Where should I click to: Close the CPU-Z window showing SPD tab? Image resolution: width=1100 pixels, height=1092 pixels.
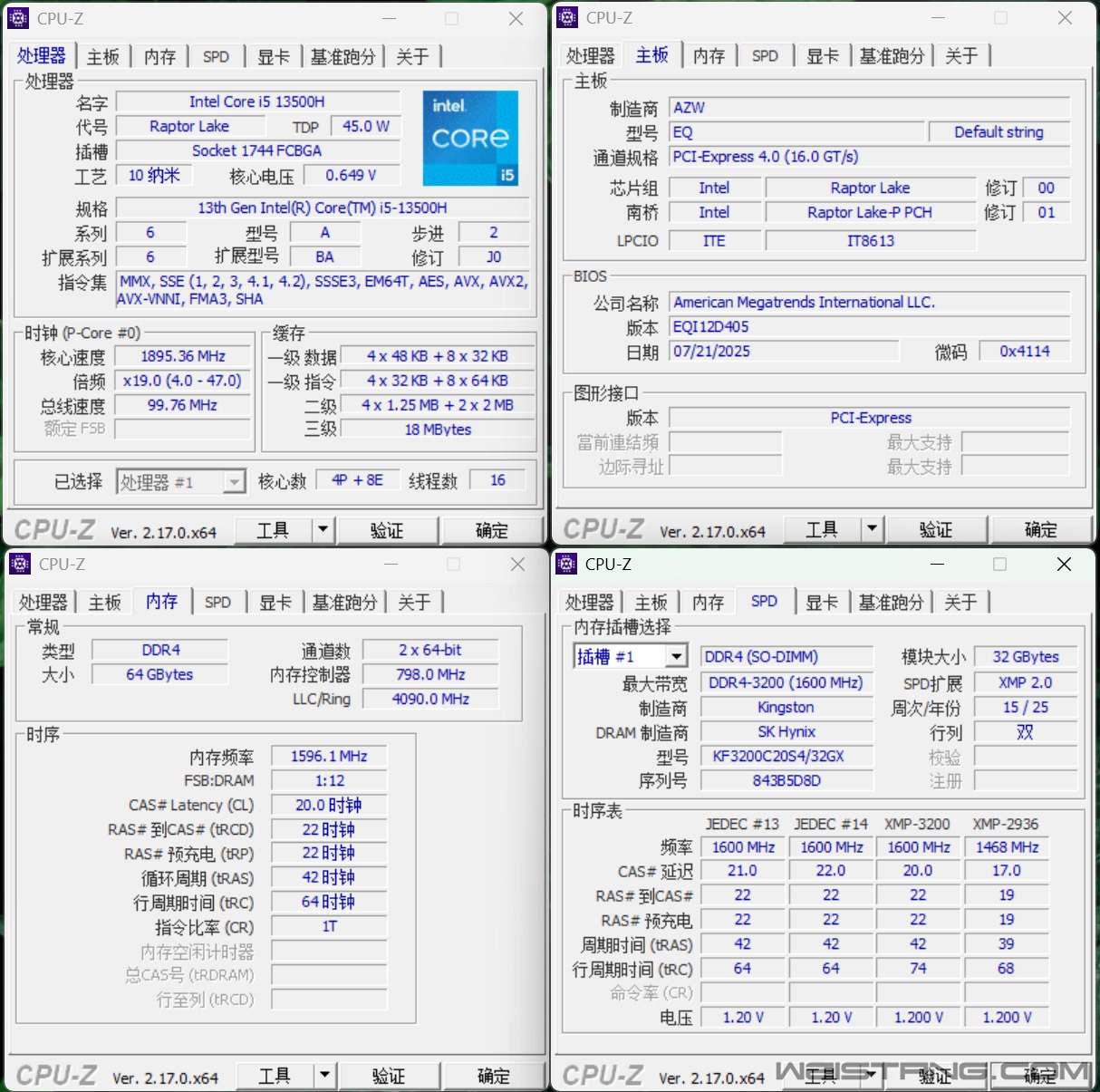tap(1064, 564)
